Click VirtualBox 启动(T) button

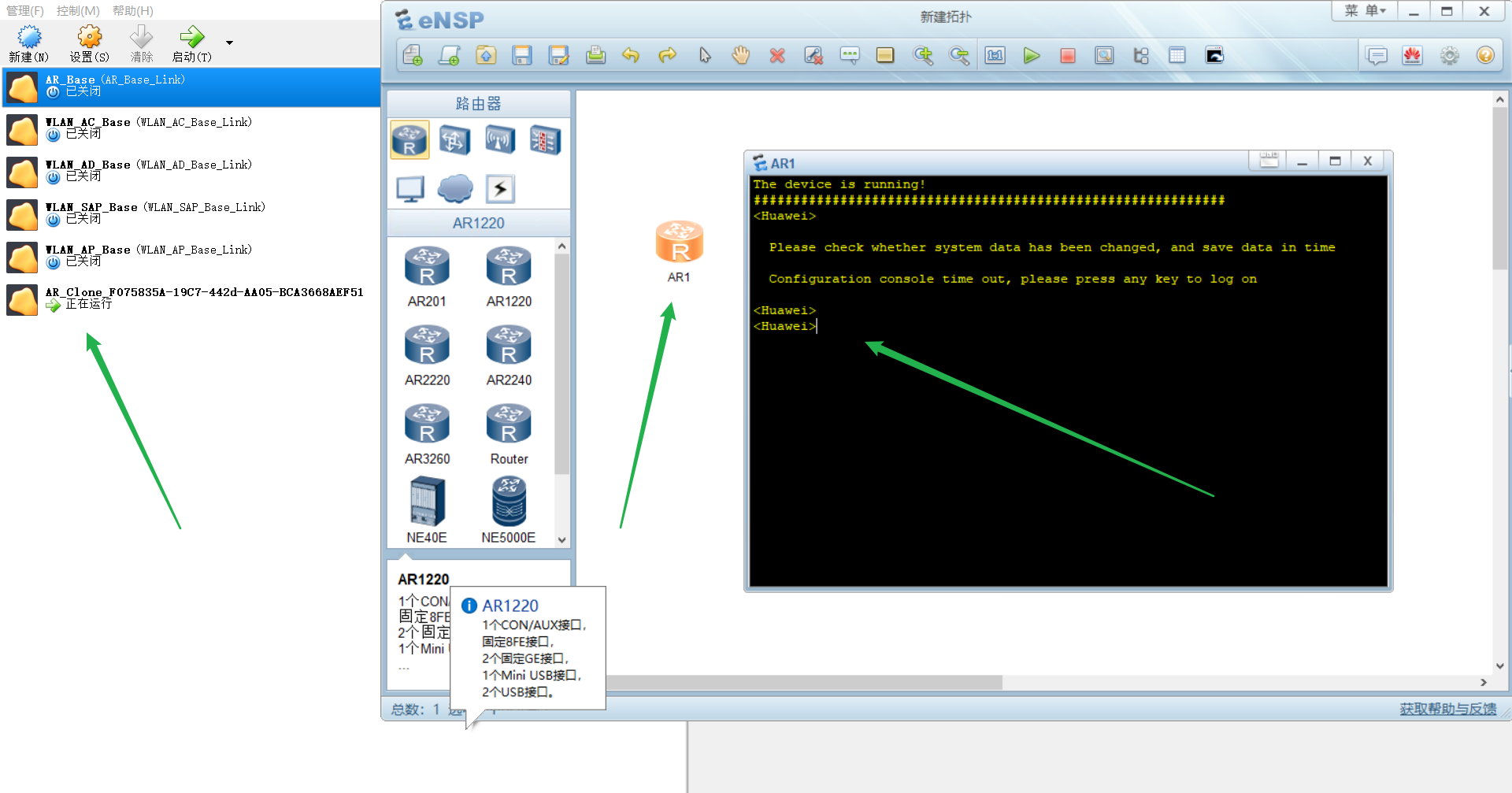(x=191, y=43)
